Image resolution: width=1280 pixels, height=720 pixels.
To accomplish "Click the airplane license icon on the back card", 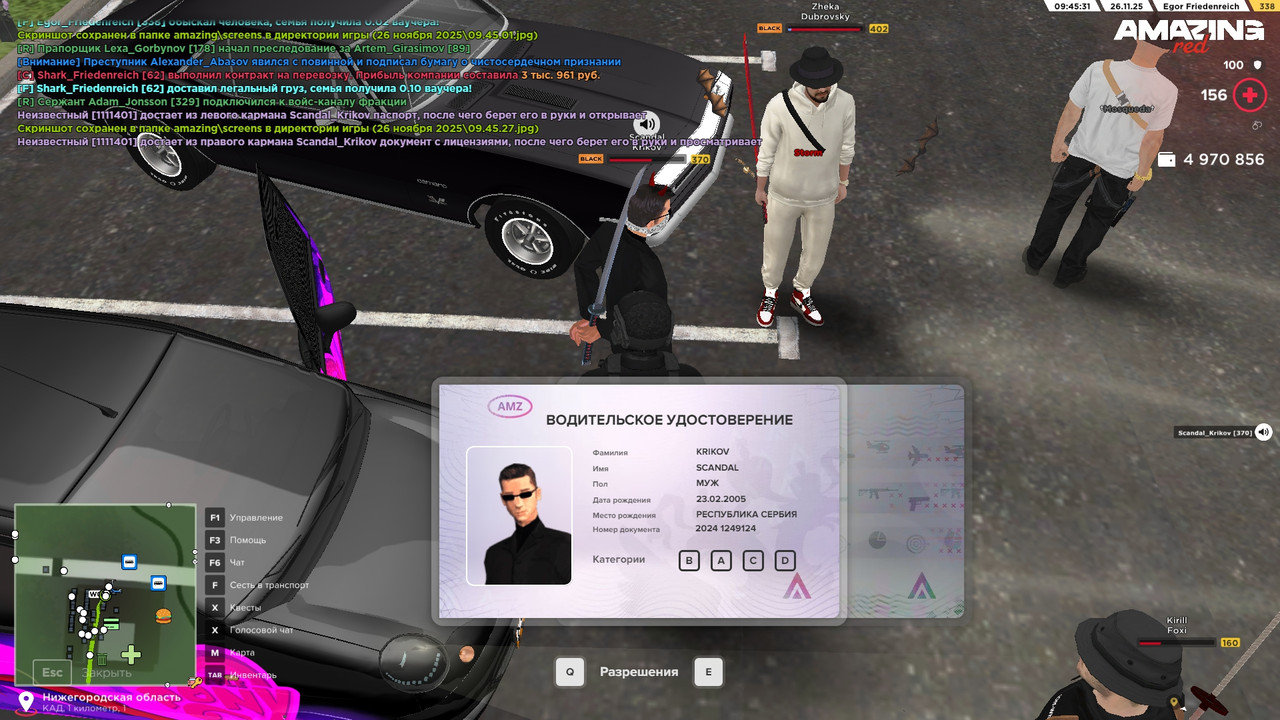I will click(916, 456).
